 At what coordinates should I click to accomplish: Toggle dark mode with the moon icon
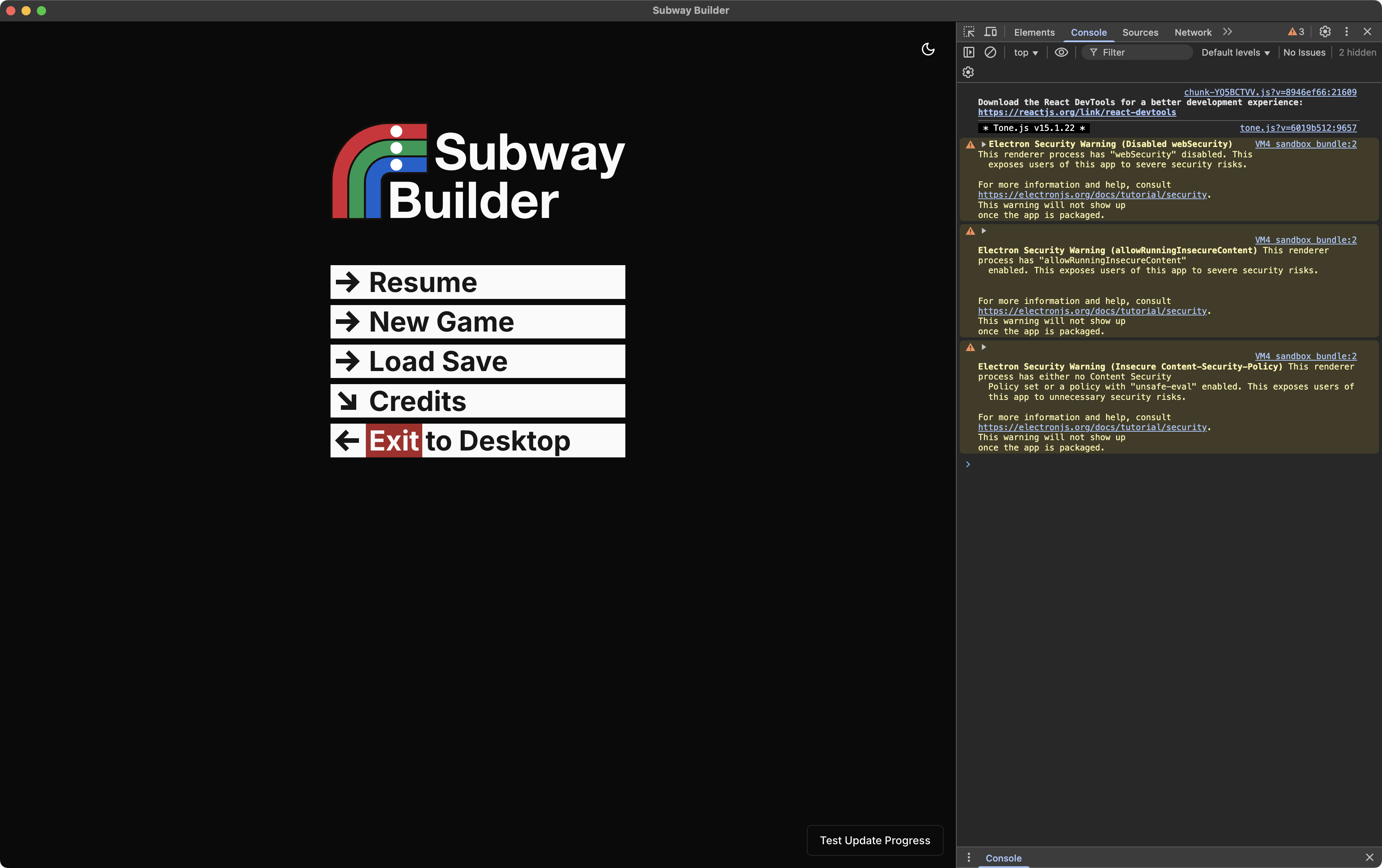click(928, 50)
